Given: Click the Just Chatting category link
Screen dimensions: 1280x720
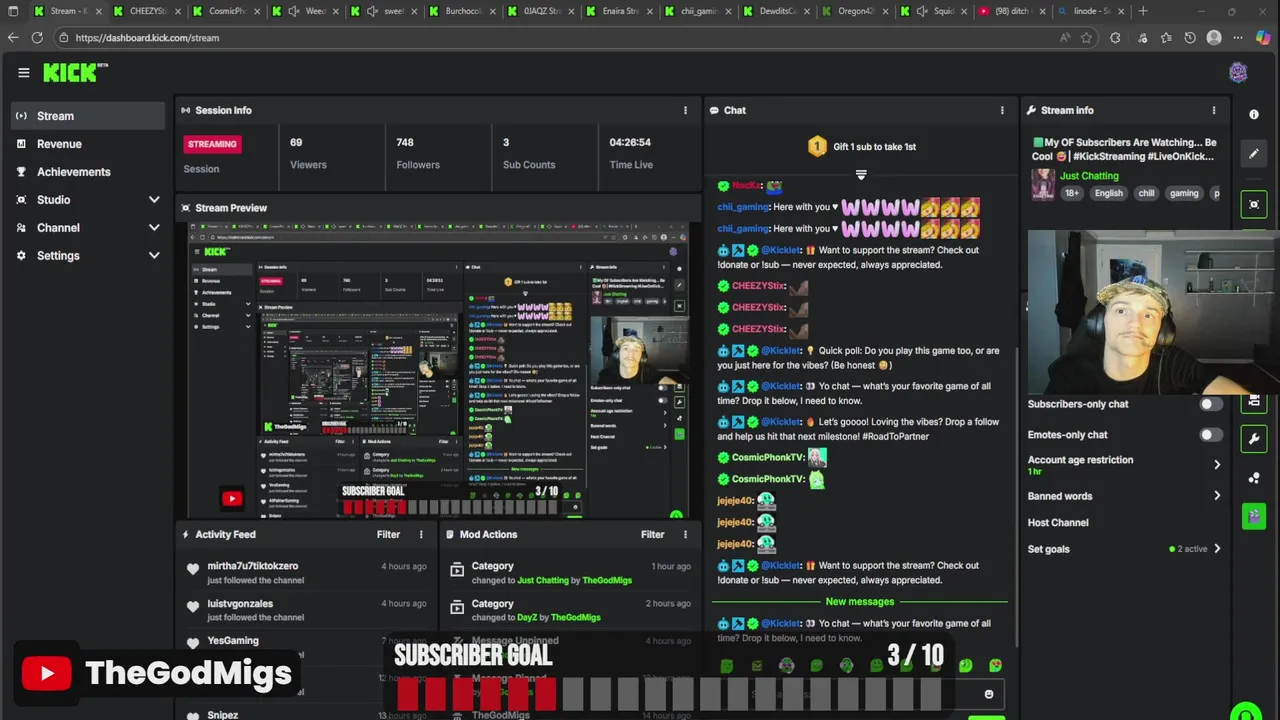Looking at the screenshot, I should [1089, 176].
